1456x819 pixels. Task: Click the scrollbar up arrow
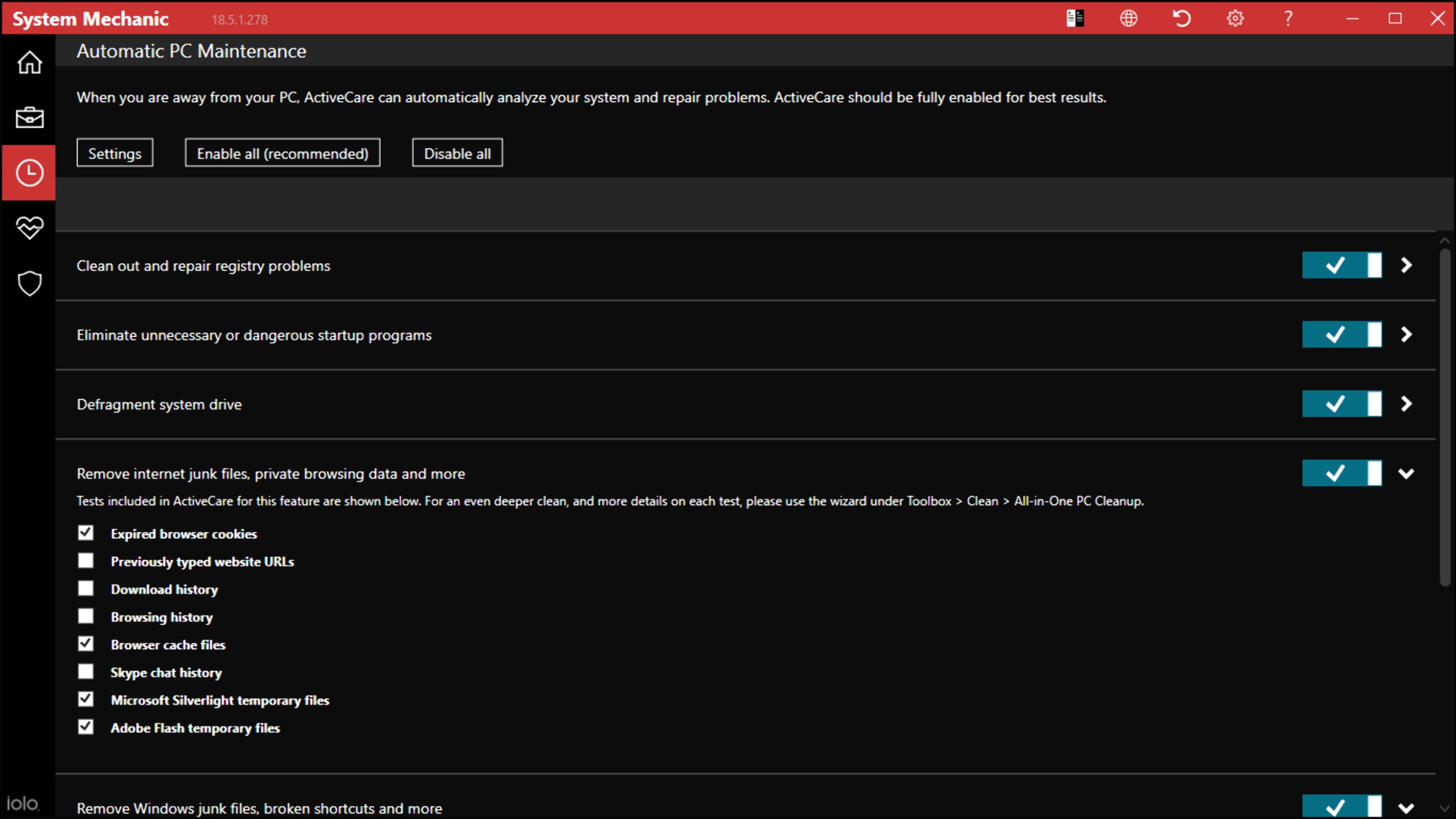coord(1445,240)
